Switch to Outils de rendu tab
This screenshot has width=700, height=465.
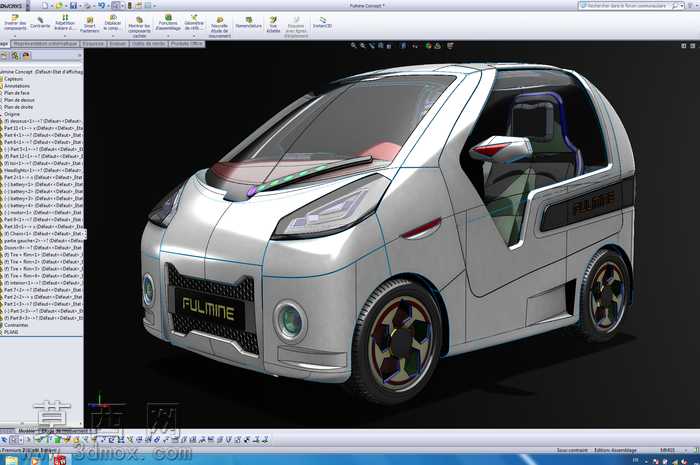coord(149,44)
